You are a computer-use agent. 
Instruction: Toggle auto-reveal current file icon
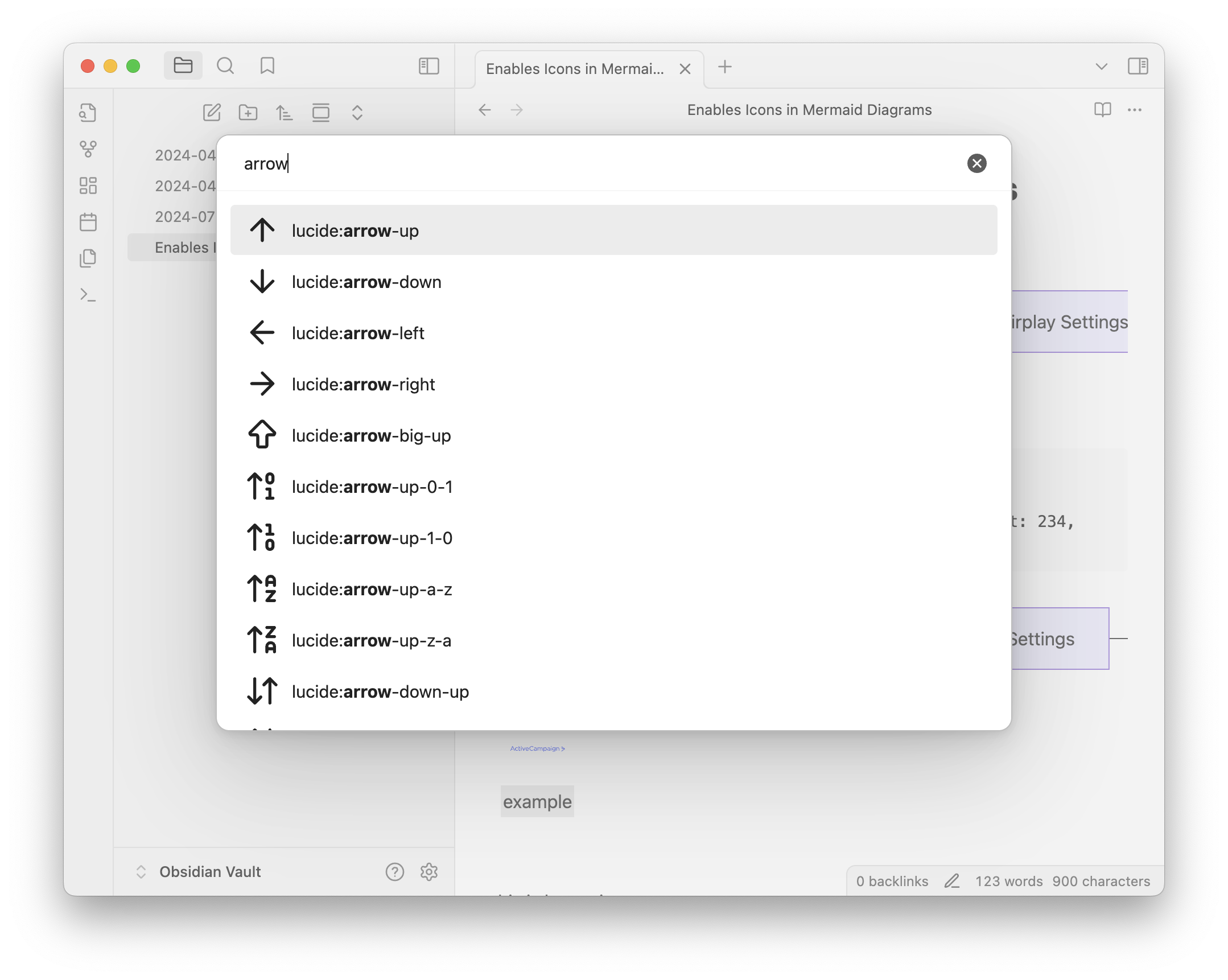click(321, 112)
